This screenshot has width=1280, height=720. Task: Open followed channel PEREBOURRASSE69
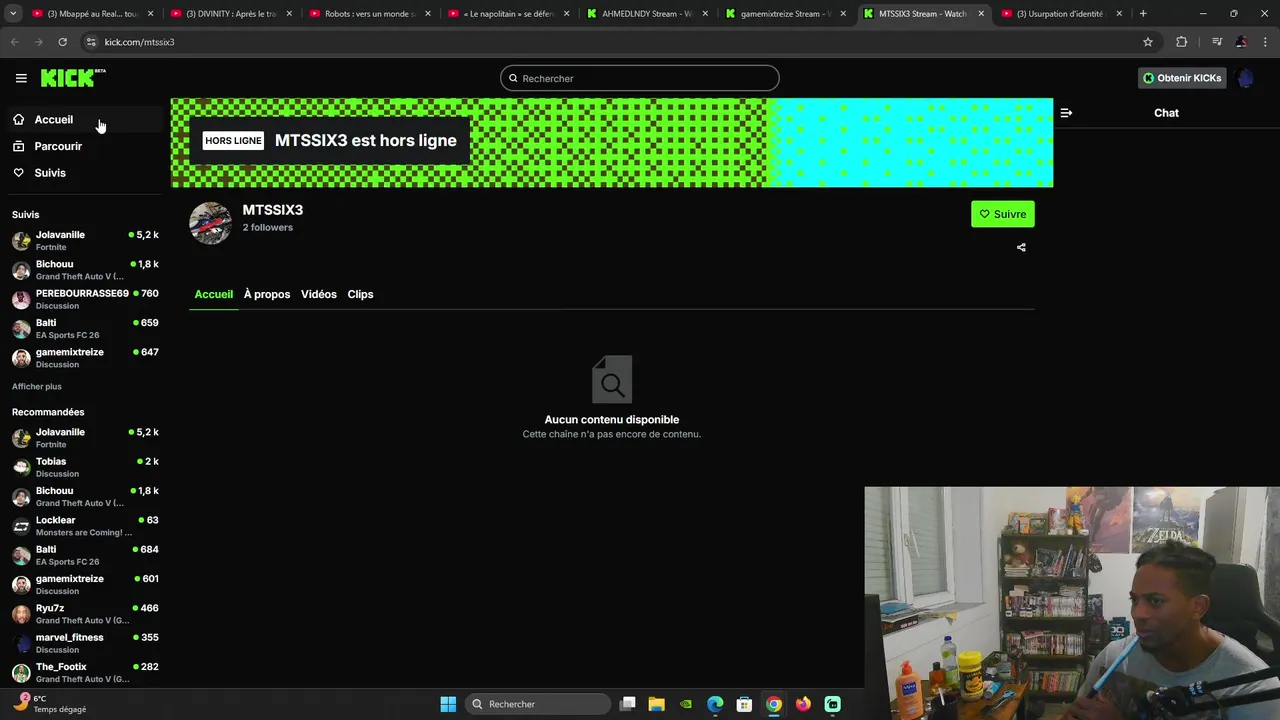click(x=85, y=299)
